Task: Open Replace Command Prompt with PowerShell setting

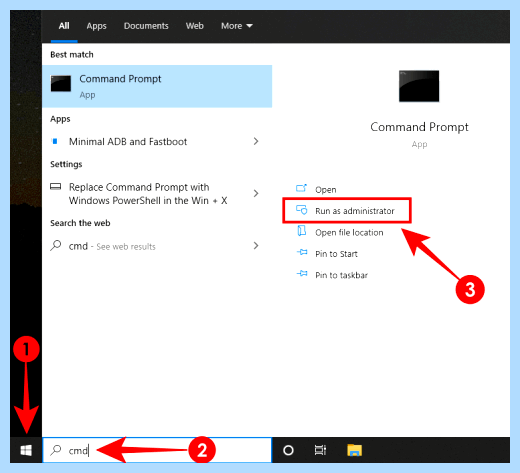Action: (157, 194)
